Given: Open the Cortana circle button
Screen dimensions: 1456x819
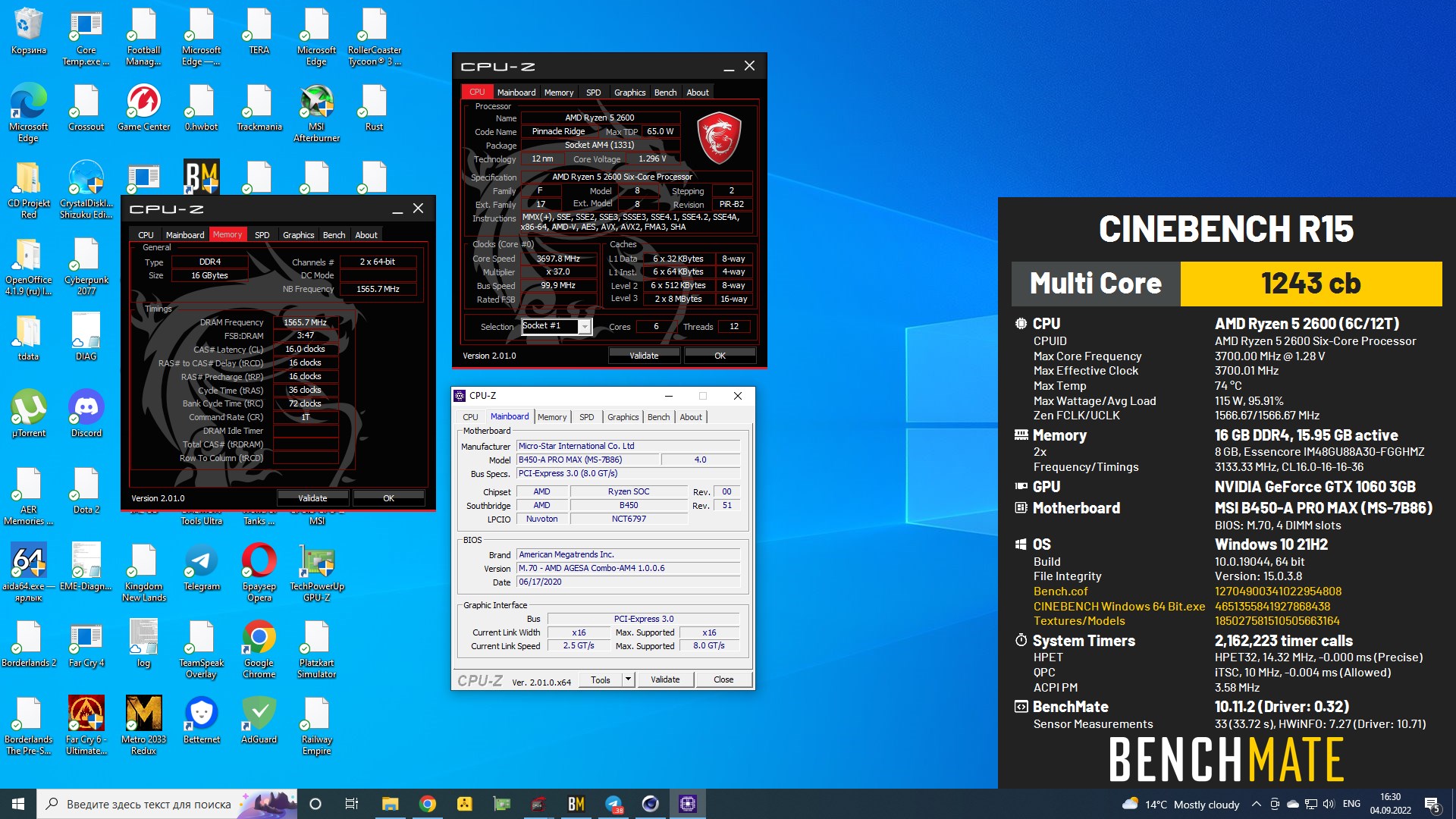Looking at the screenshot, I should coord(315,804).
